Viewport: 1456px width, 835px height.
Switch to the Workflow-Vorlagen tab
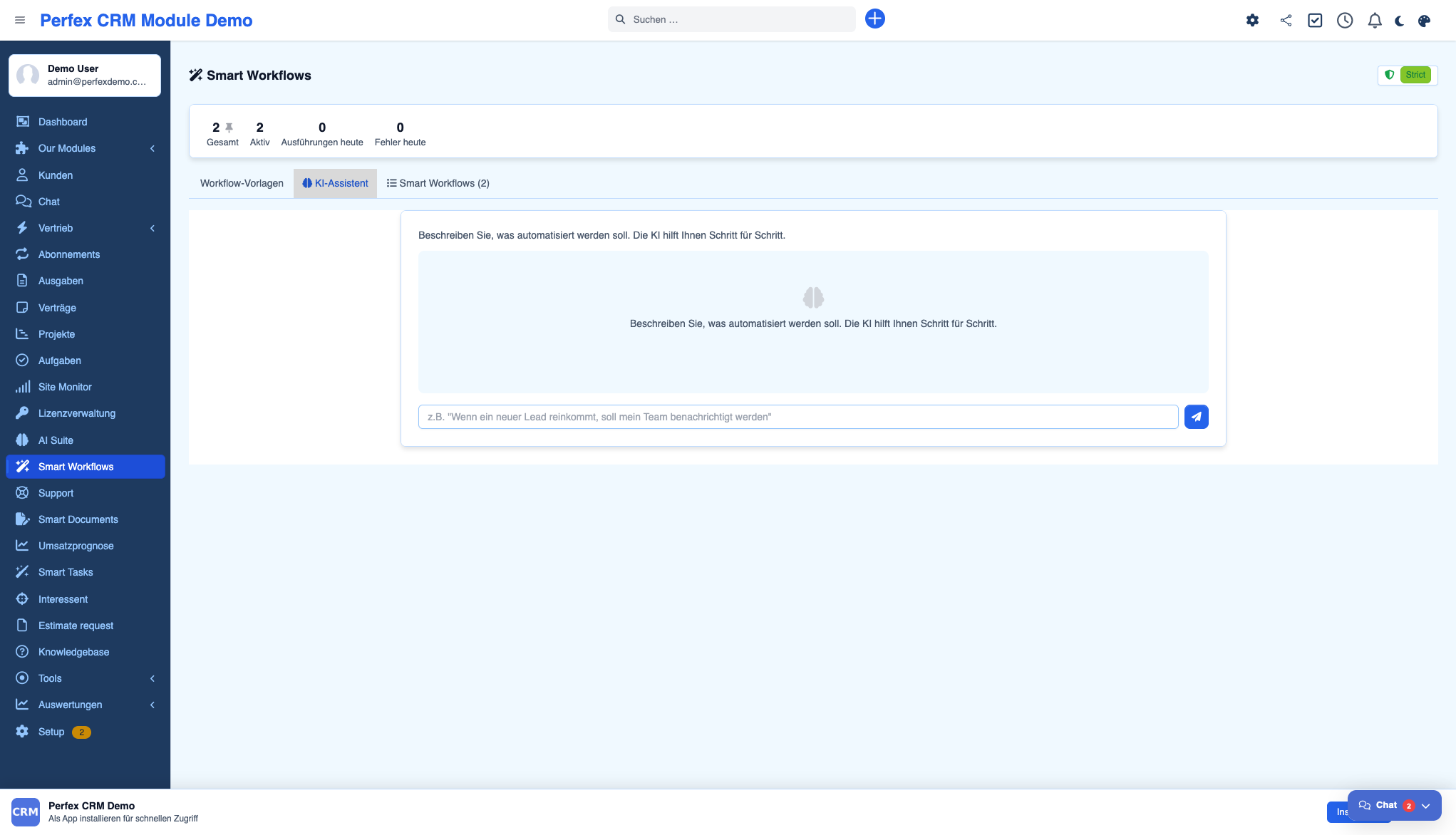tap(242, 183)
